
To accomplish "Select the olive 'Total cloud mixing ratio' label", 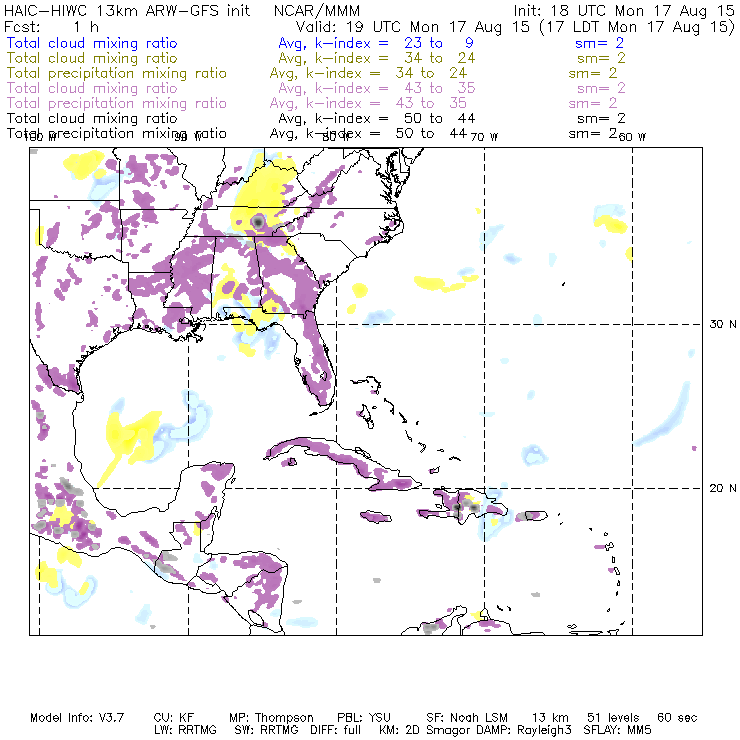I will pos(92,58).
